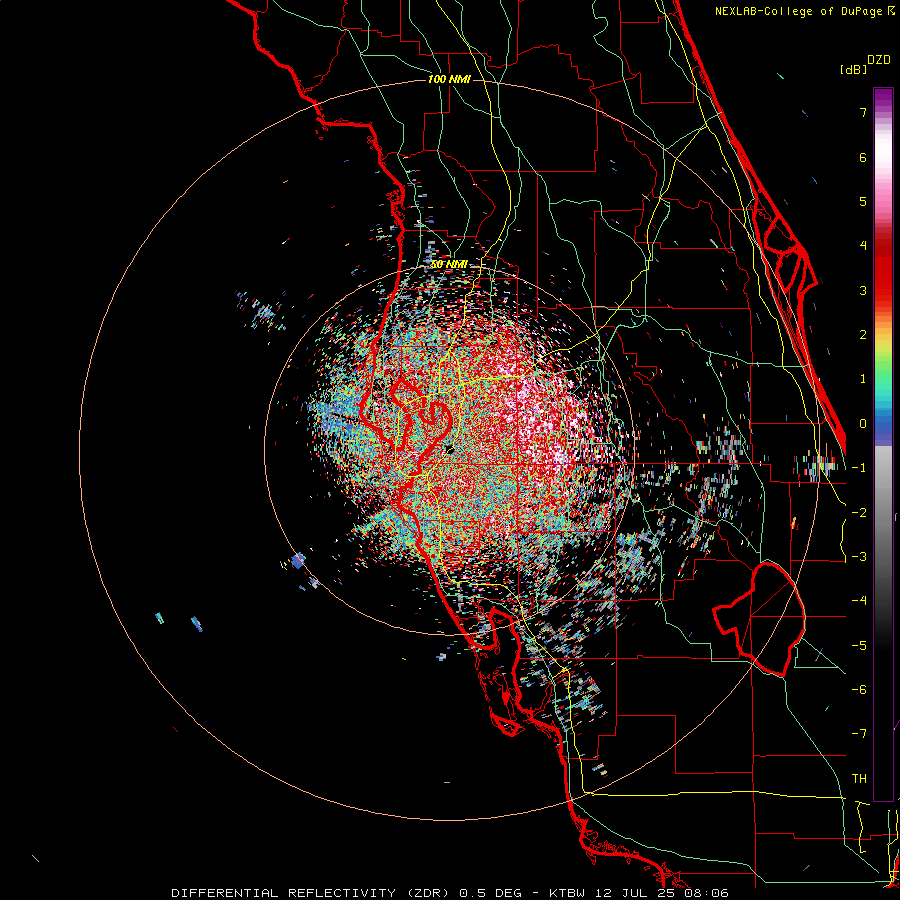Select the 6 value on the color scale
Screen dimensions: 900x900
coord(863,157)
